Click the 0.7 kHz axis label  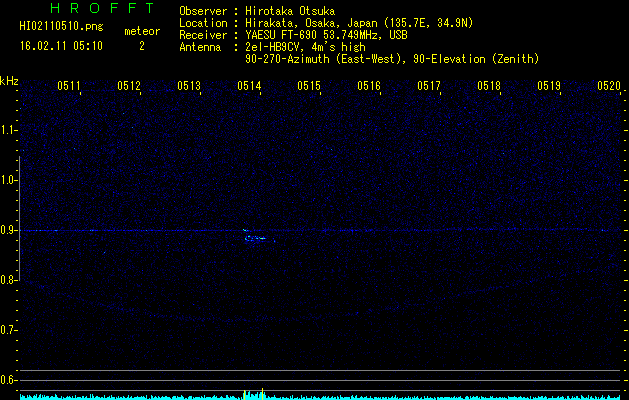pos(8,330)
